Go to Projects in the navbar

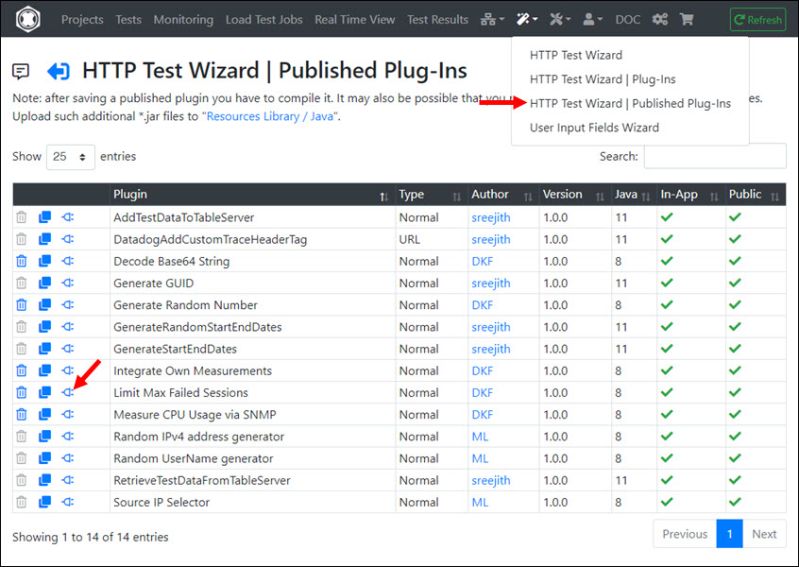(82, 20)
